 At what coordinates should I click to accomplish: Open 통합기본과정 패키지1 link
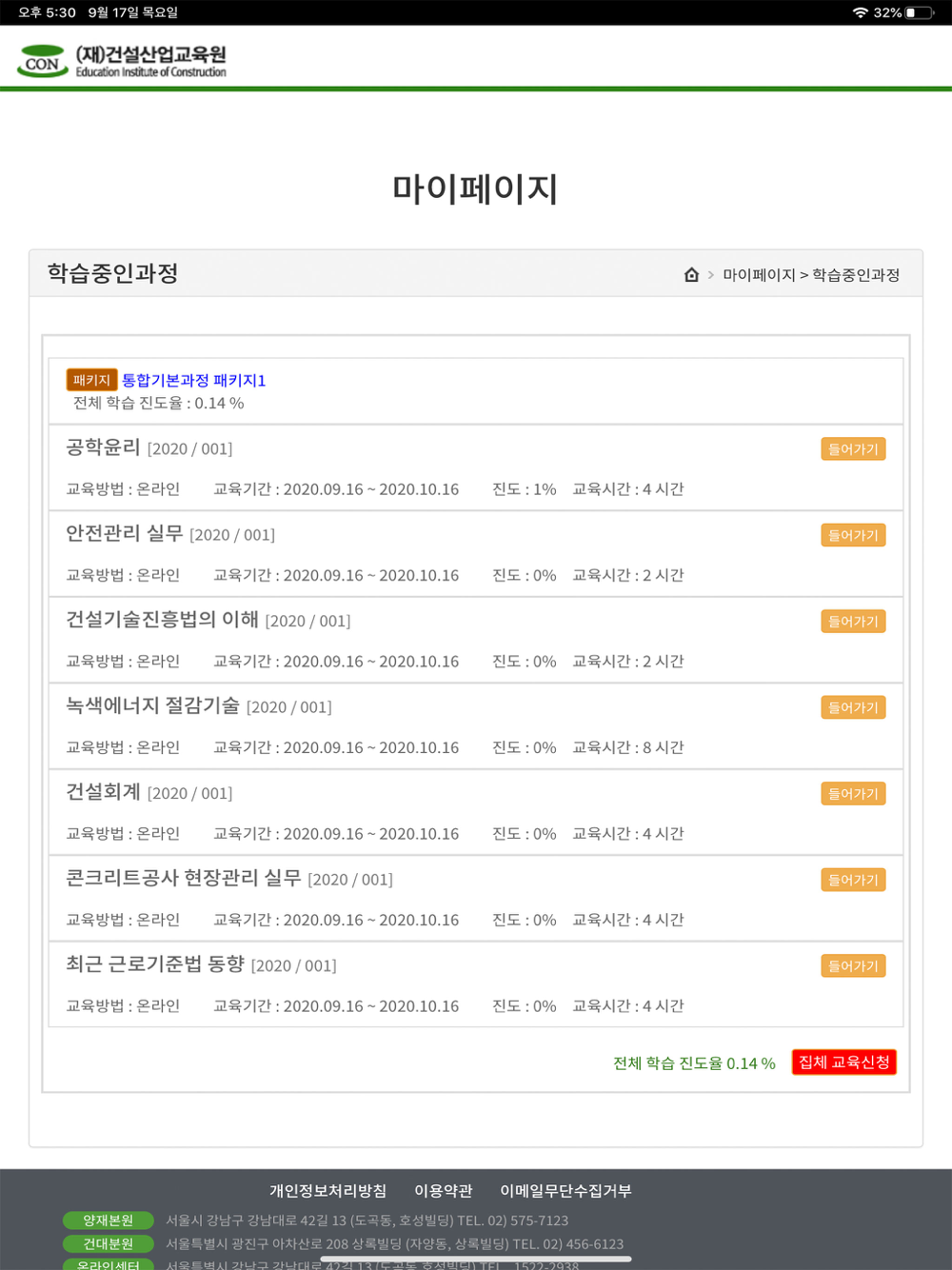(193, 380)
